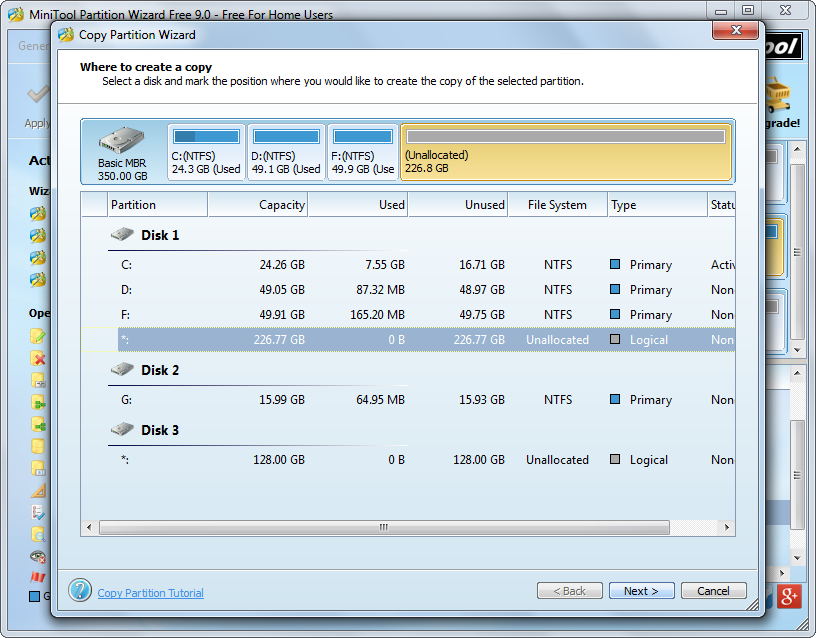Click left arrow of partition list horizontal scrollbar

click(89, 527)
